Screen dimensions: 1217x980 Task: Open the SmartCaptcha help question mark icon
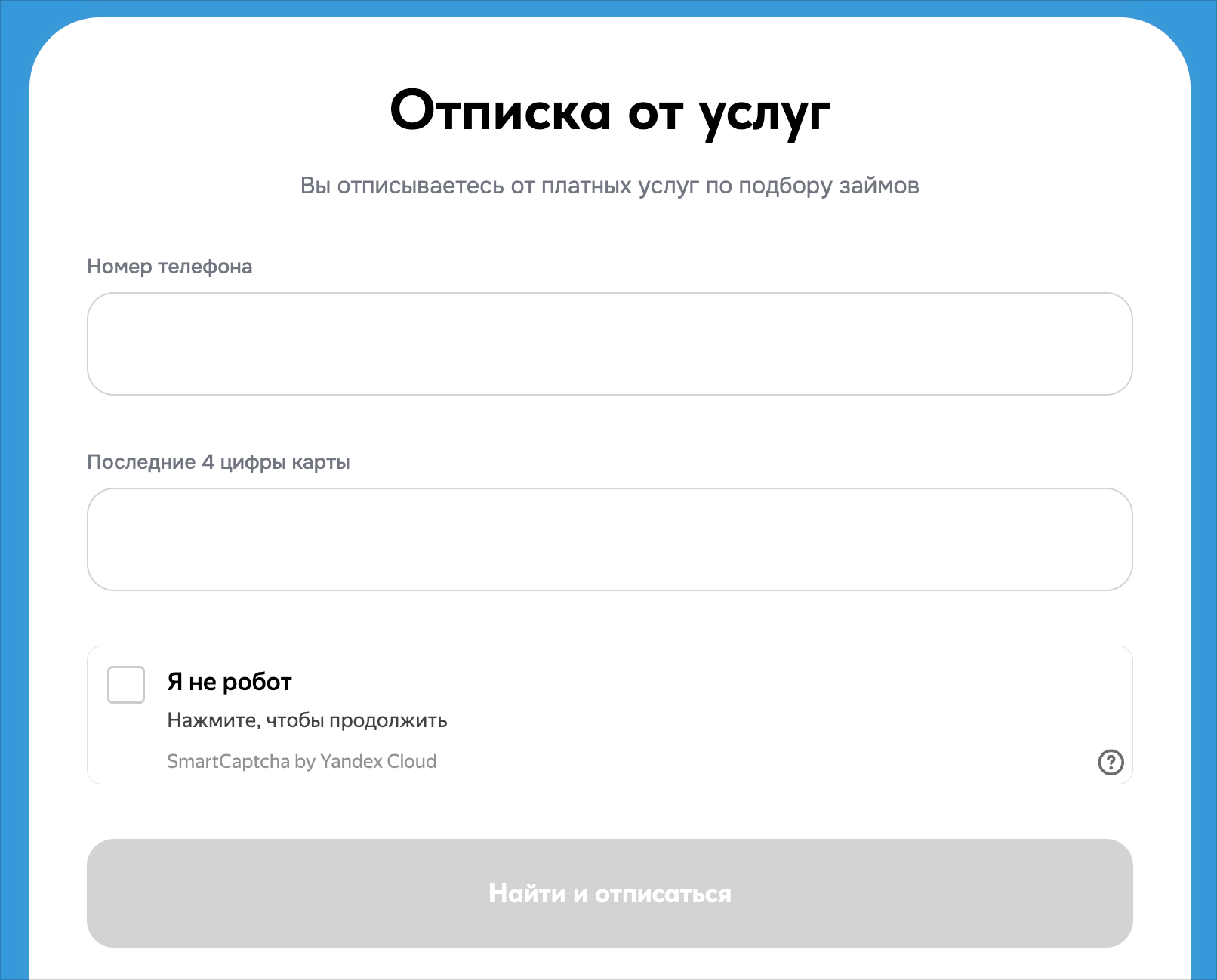pyautogui.click(x=1110, y=762)
